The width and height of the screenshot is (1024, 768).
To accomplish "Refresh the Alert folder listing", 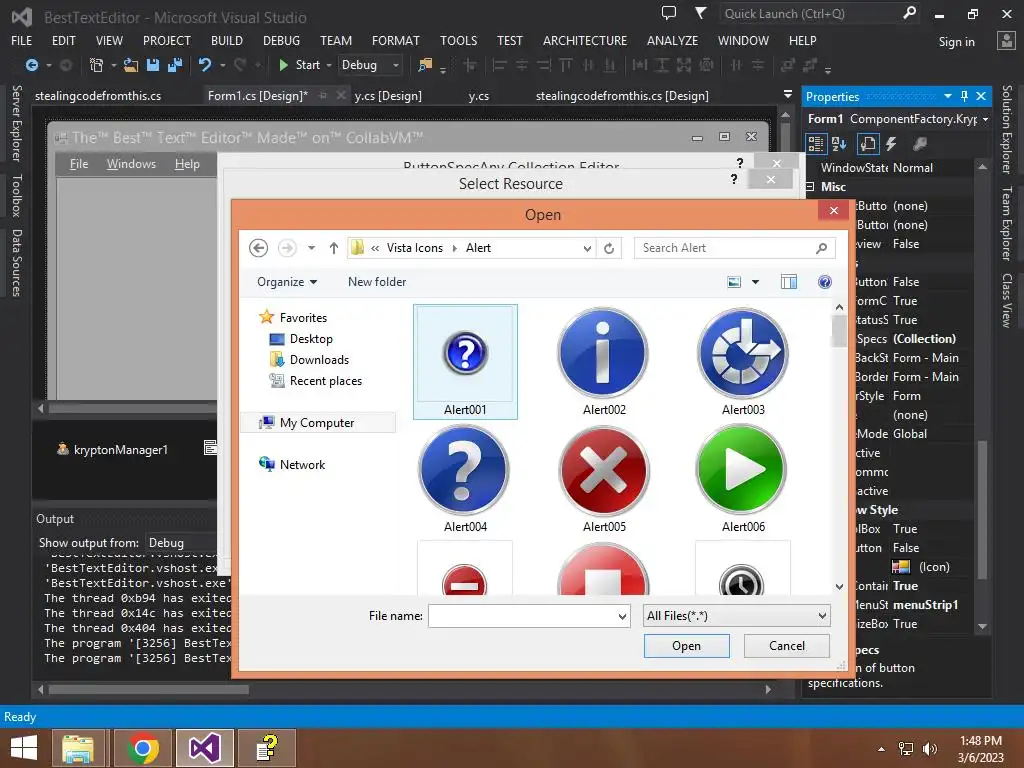I will point(609,248).
